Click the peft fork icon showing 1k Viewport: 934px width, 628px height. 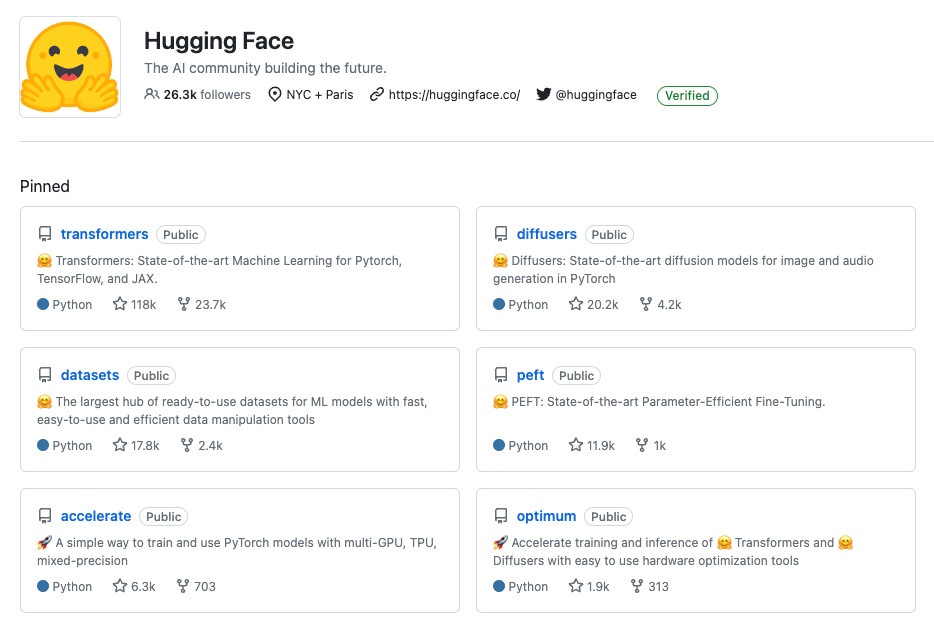tap(640, 445)
